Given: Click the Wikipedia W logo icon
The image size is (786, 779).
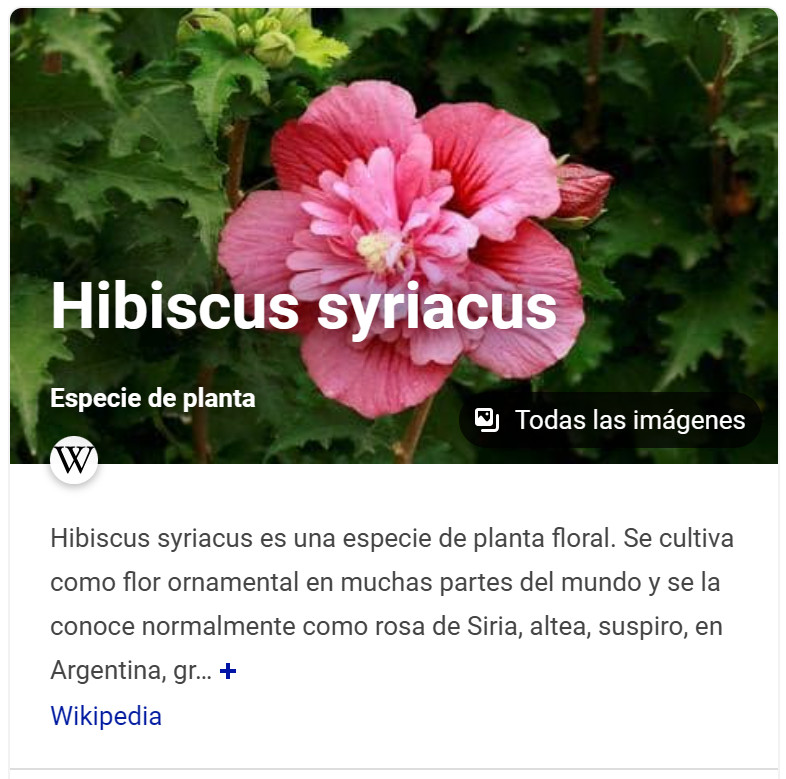Looking at the screenshot, I should pos(74,460).
